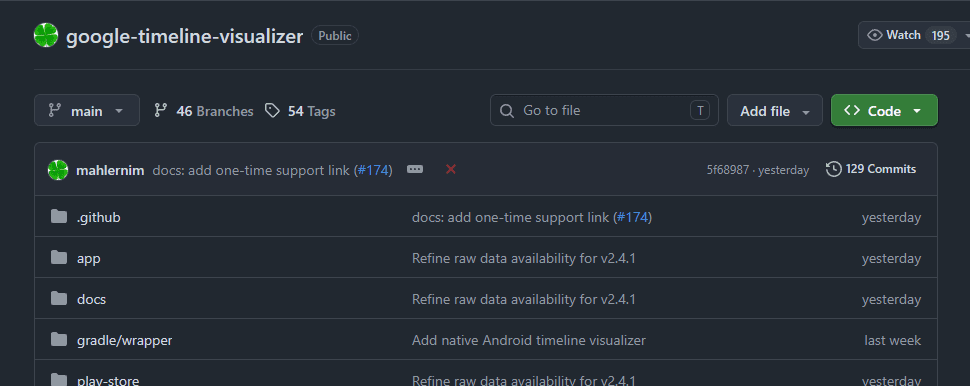Open commit Add native Android timeline visualizer
The width and height of the screenshot is (970, 386).
pyautogui.click(x=528, y=340)
